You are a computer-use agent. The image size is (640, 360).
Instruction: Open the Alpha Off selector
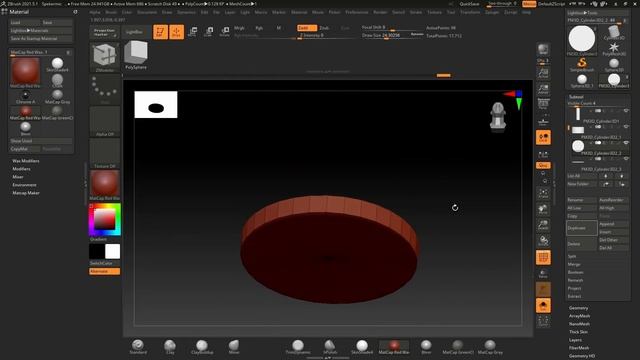click(x=105, y=121)
